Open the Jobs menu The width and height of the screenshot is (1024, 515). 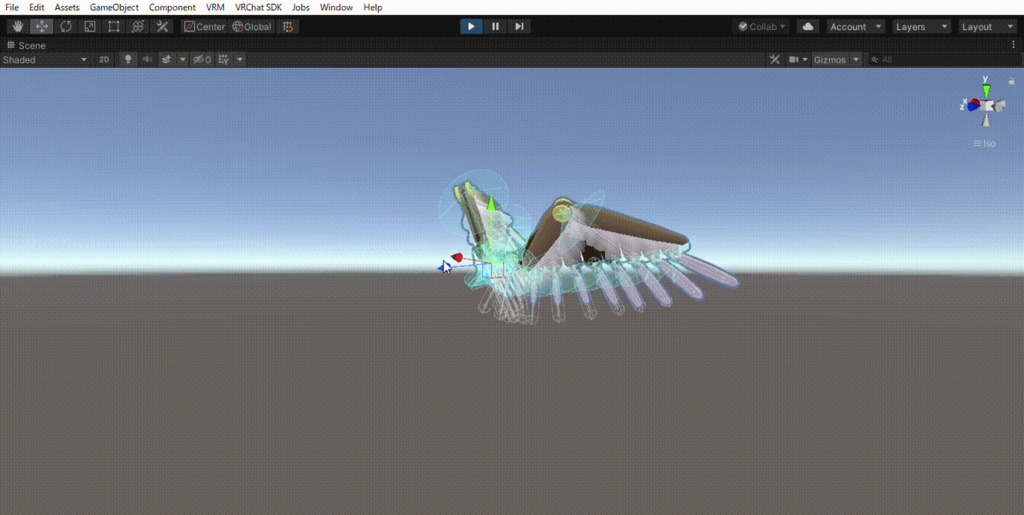pyautogui.click(x=300, y=7)
